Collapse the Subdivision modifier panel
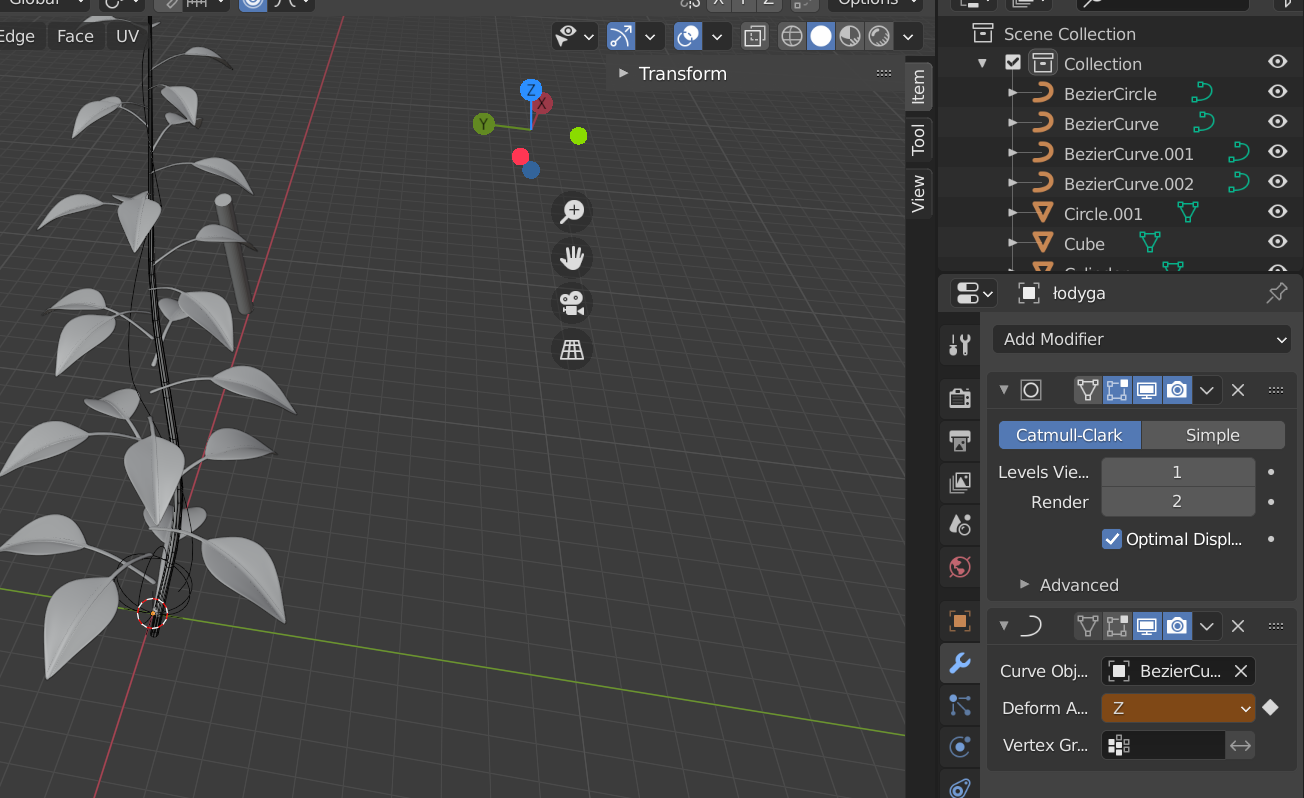This screenshot has height=798, width=1304. 1004,390
